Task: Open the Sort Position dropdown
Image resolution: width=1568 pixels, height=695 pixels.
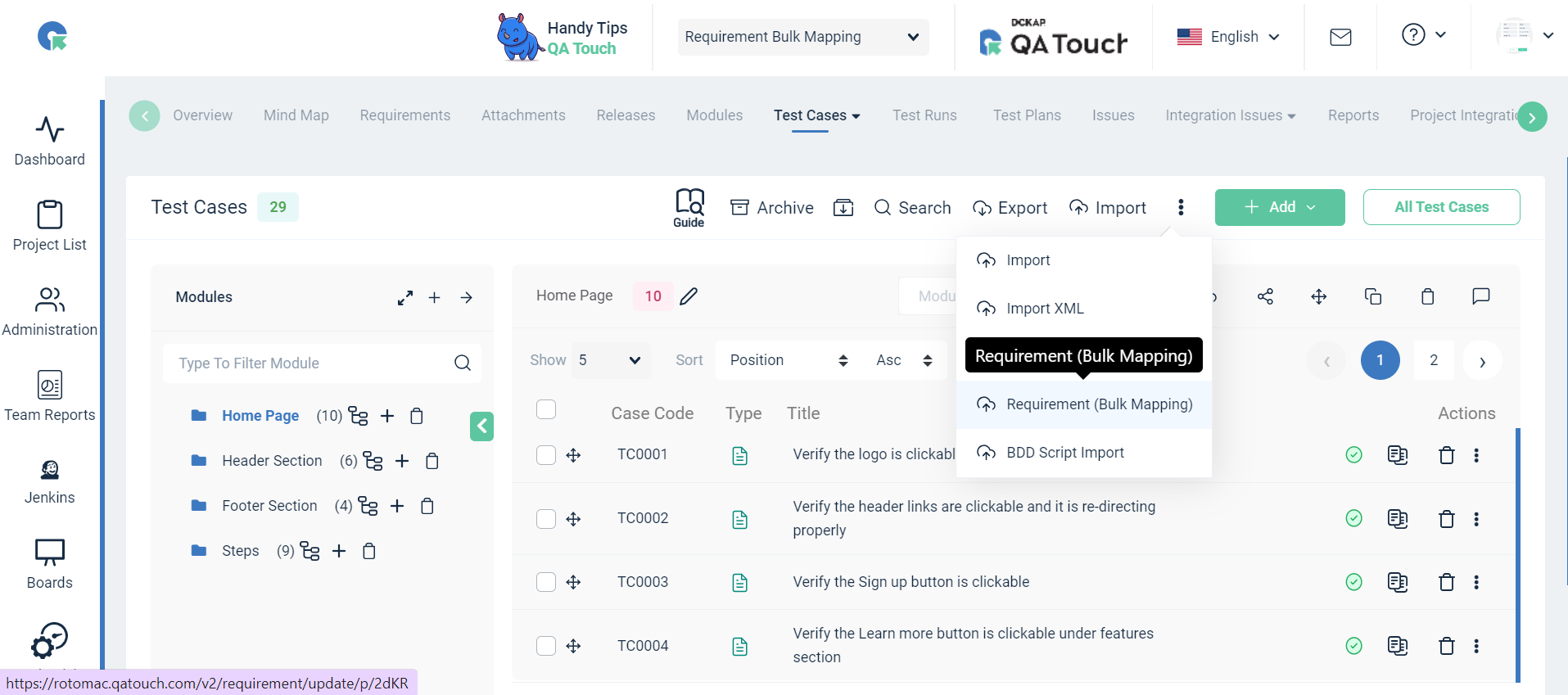Action: click(789, 360)
